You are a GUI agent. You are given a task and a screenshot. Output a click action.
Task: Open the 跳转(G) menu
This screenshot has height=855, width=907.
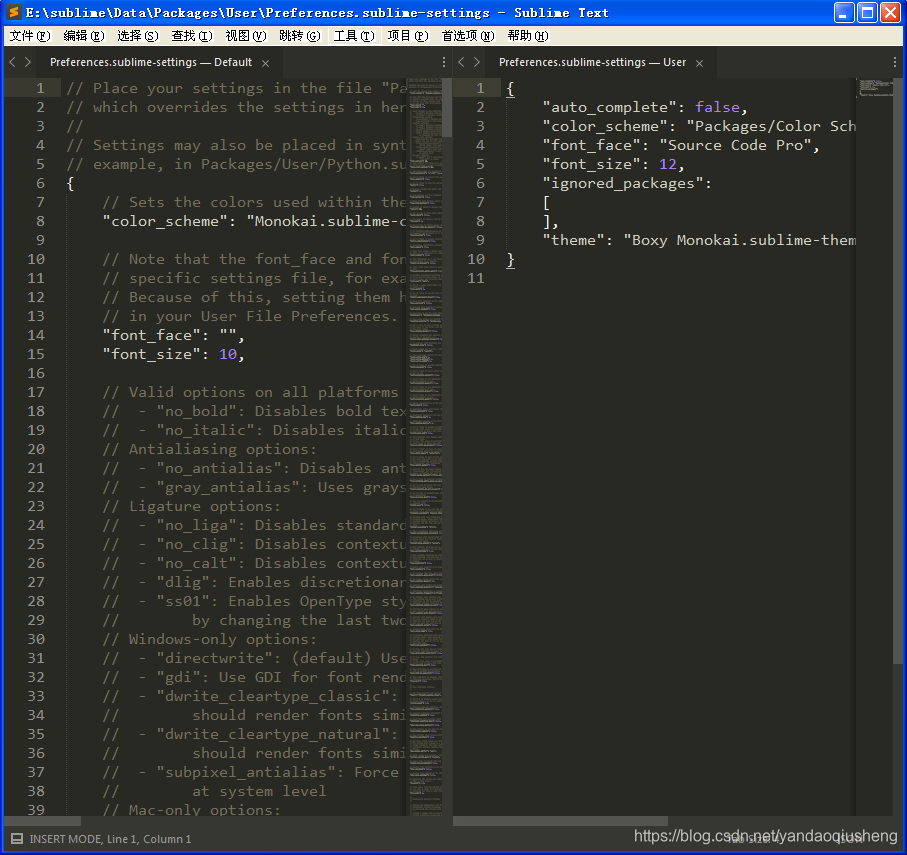pos(300,36)
